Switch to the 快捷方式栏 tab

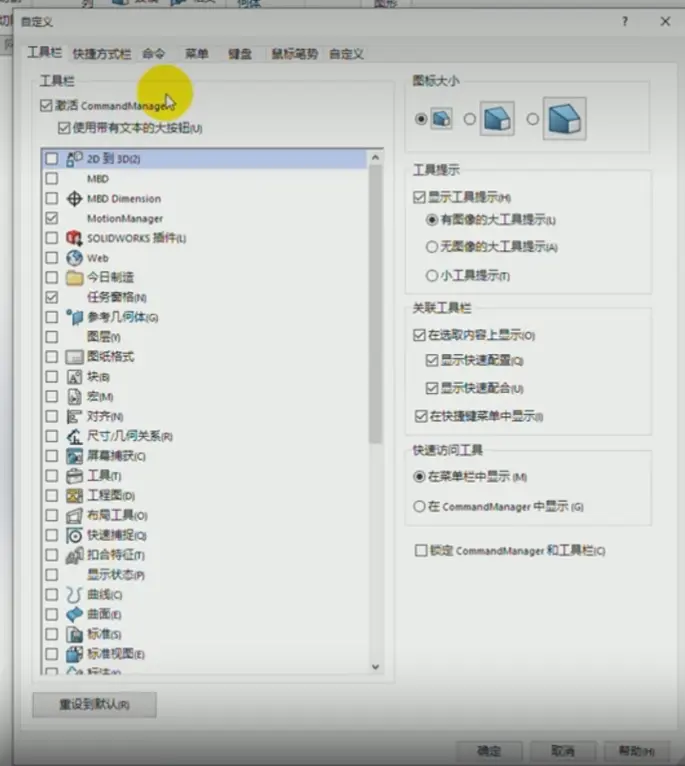(x=102, y=54)
